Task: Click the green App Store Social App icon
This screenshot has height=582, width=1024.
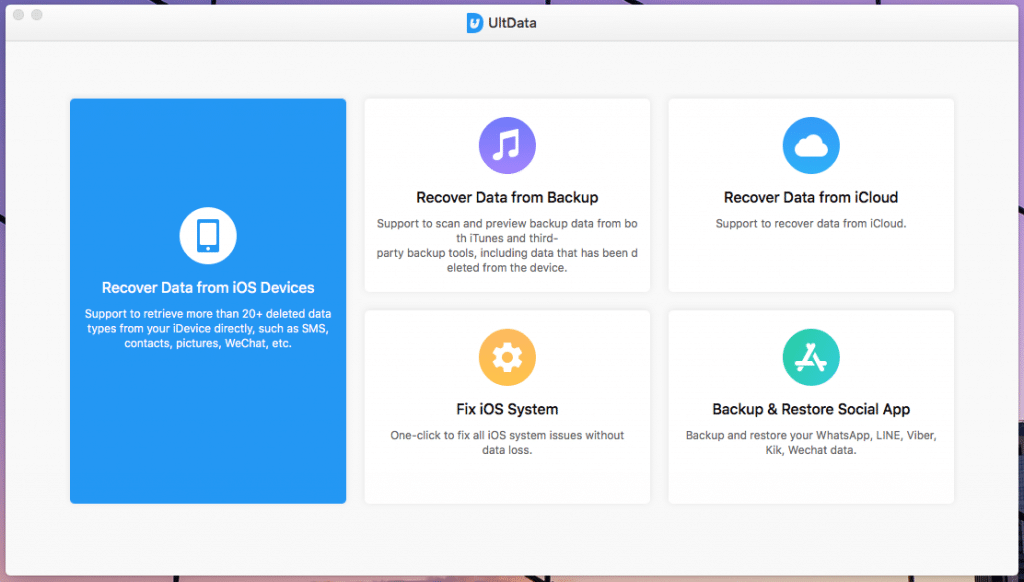Action: click(810, 357)
